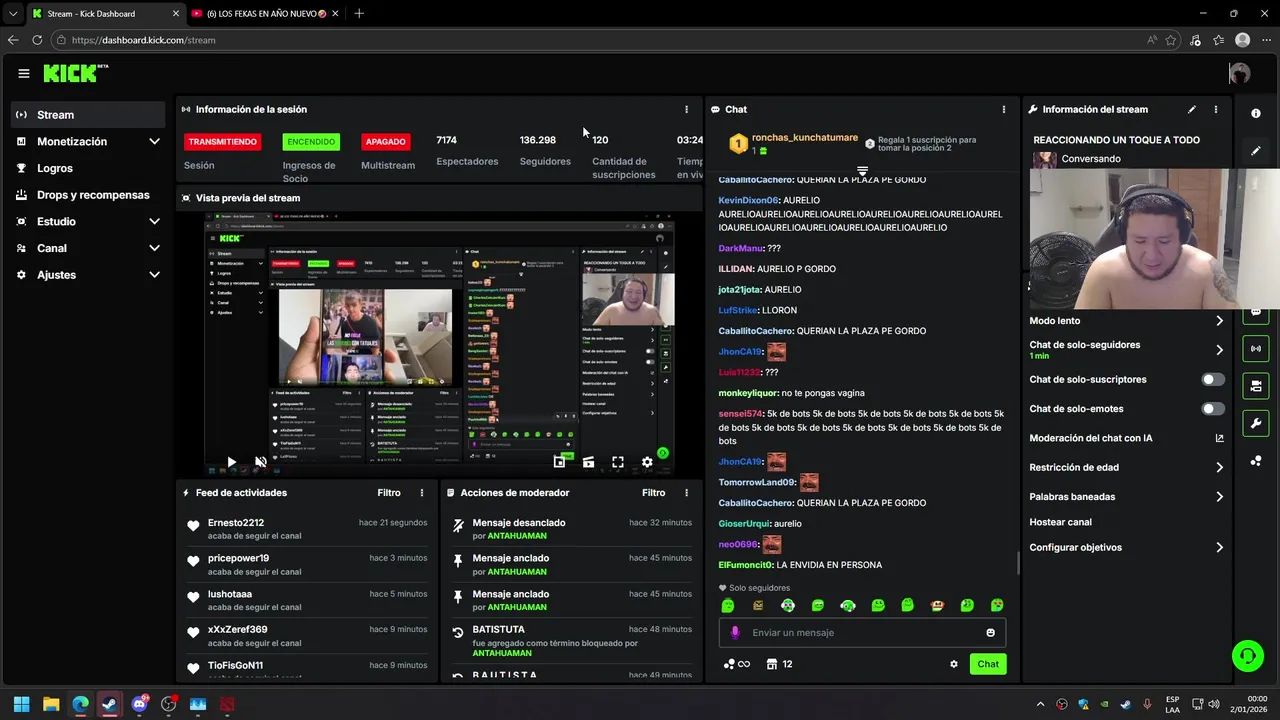Open Moderación del chat con IA link
1280x720 pixels.
point(1127,438)
